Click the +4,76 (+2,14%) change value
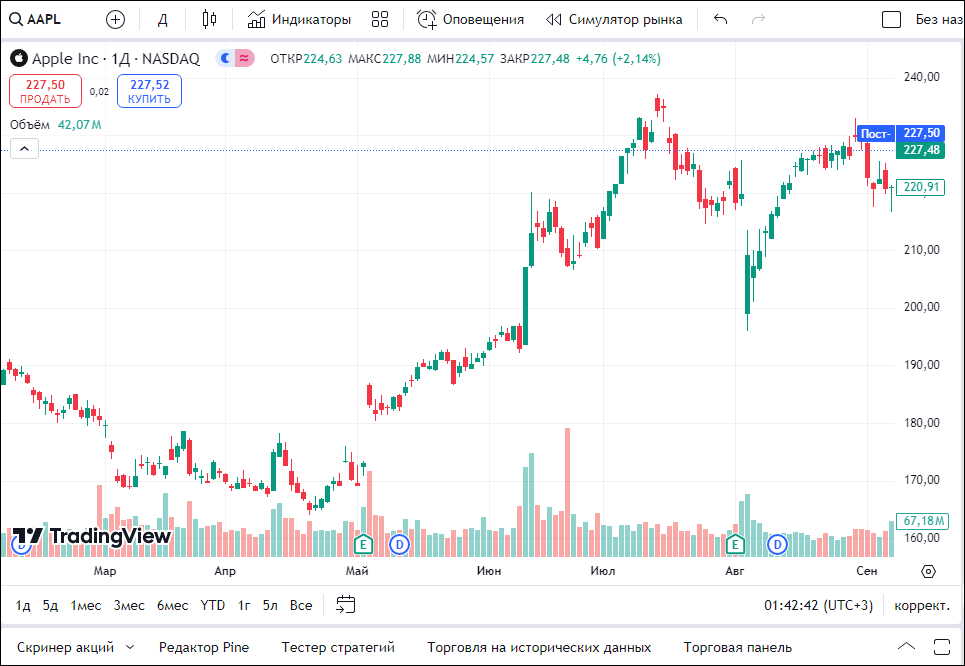This screenshot has height=666, width=965. click(x=618, y=59)
